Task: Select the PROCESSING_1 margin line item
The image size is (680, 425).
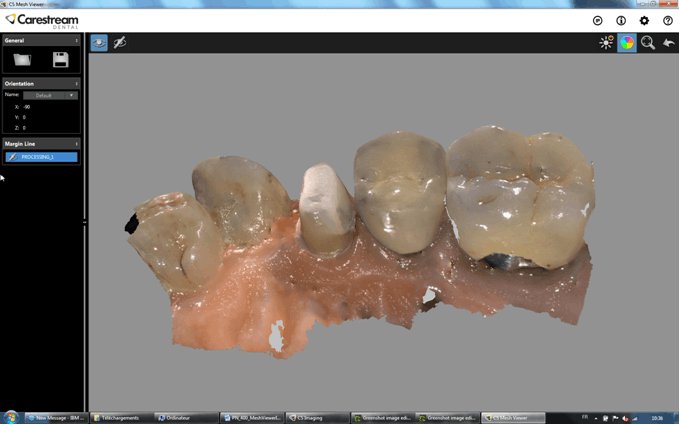Action: coord(42,157)
